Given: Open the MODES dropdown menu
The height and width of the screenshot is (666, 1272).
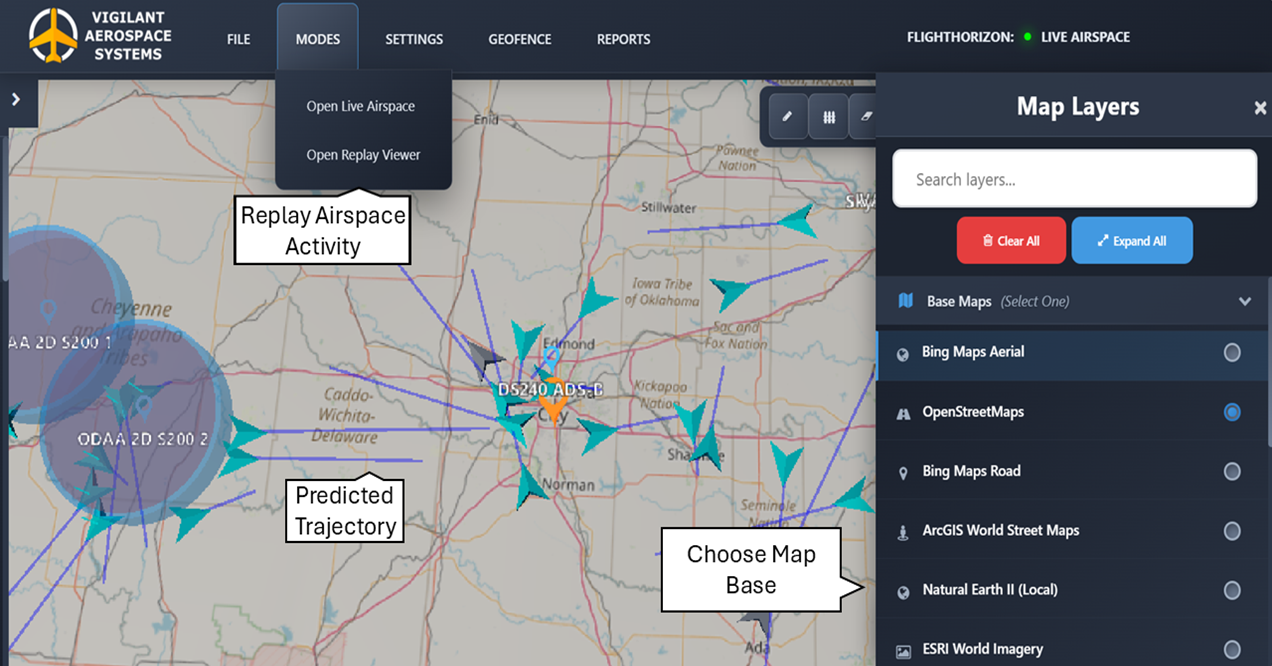Looking at the screenshot, I should [x=317, y=39].
